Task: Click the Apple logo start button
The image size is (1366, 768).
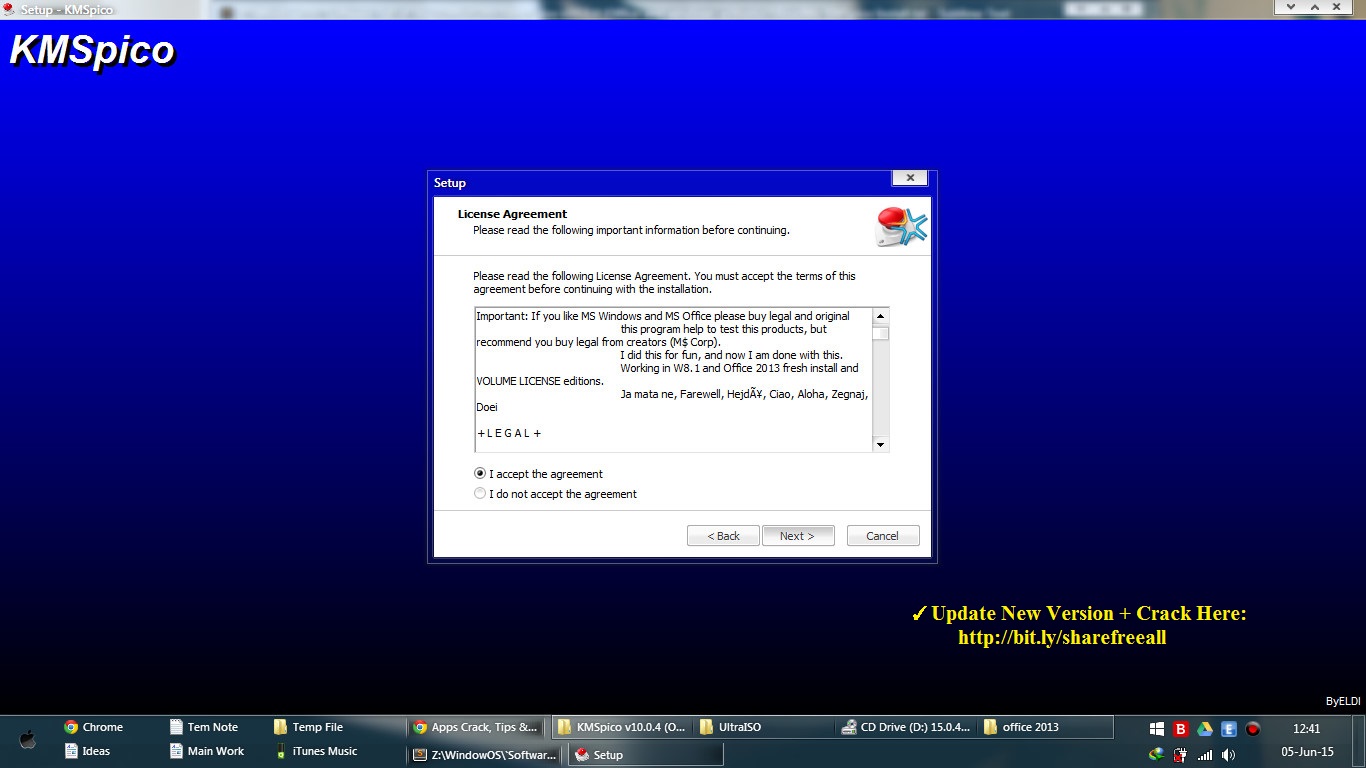Action: tap(28, 739)
